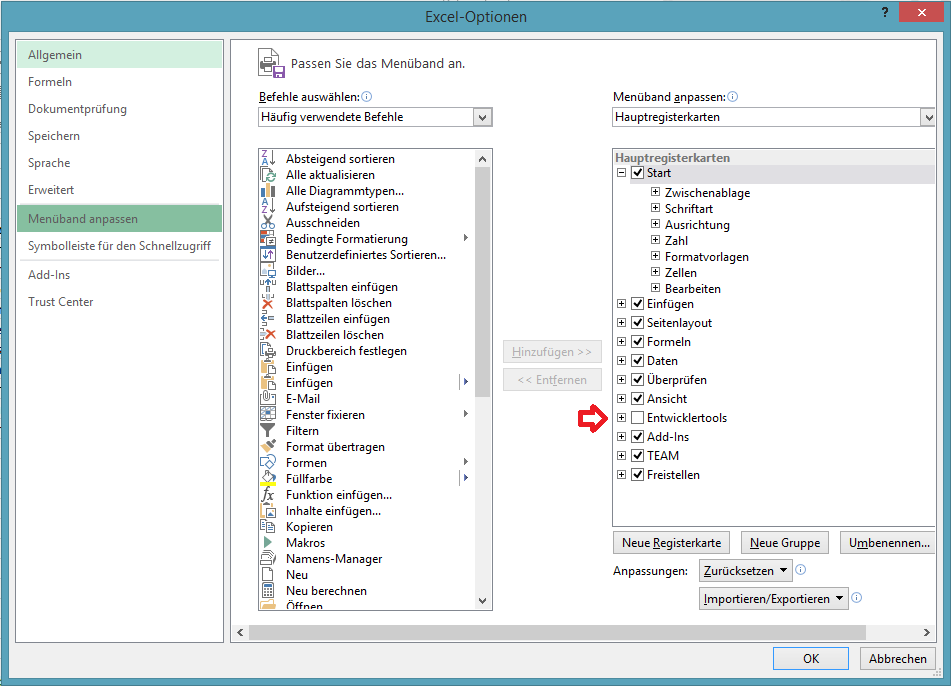Click the Fenster fixieren icon

tap(268, 415)
